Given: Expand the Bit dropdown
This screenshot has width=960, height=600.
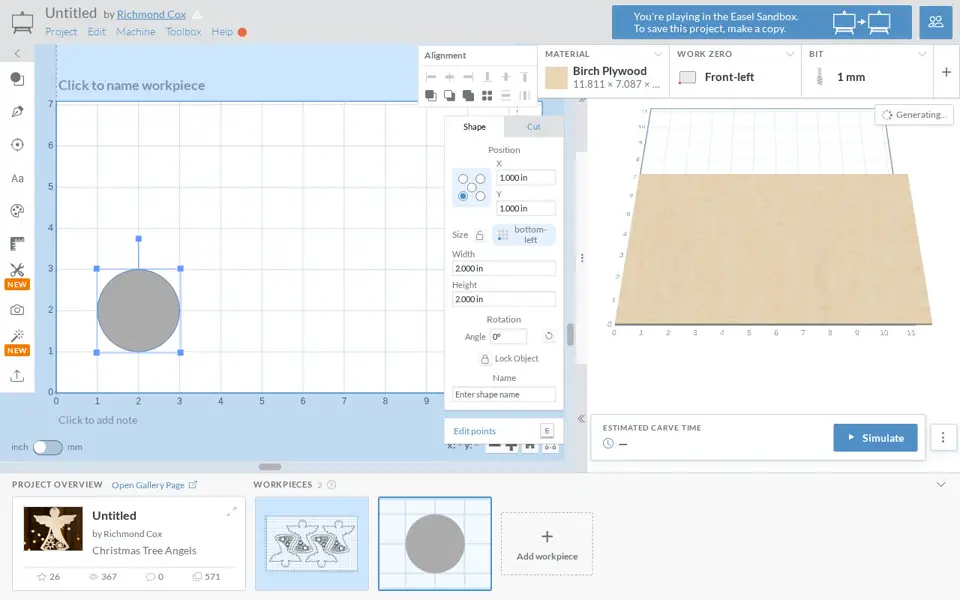Looking at the screenshot, I should (x=921, y=54).
